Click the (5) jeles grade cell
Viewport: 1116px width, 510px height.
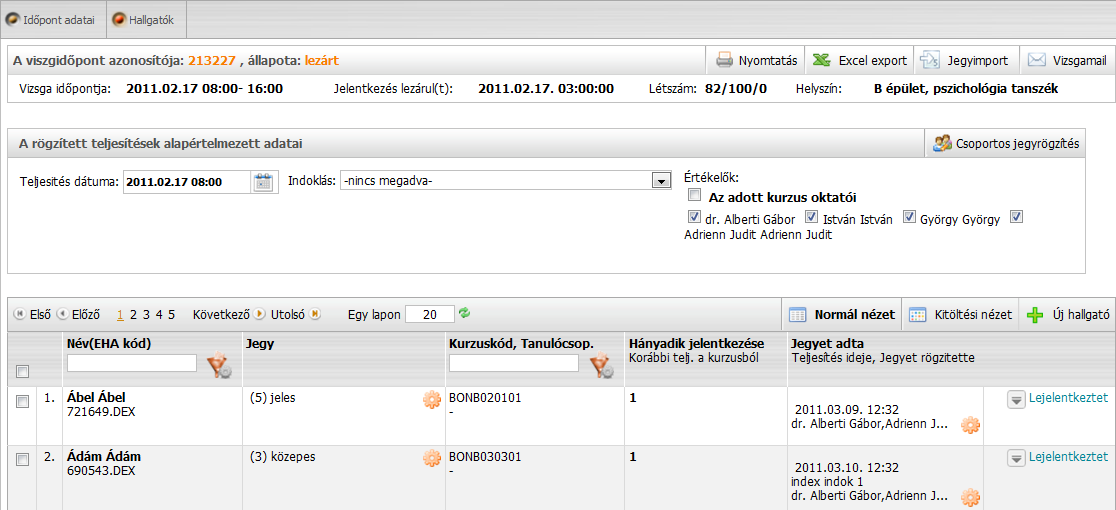coord(273,398)
